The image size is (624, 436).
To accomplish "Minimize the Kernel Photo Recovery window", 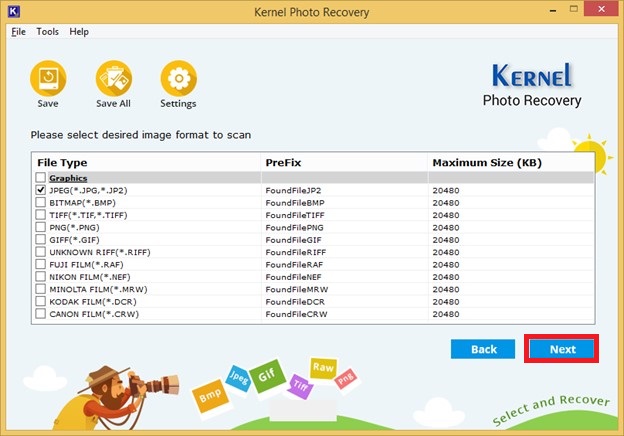I will [553, 10].
